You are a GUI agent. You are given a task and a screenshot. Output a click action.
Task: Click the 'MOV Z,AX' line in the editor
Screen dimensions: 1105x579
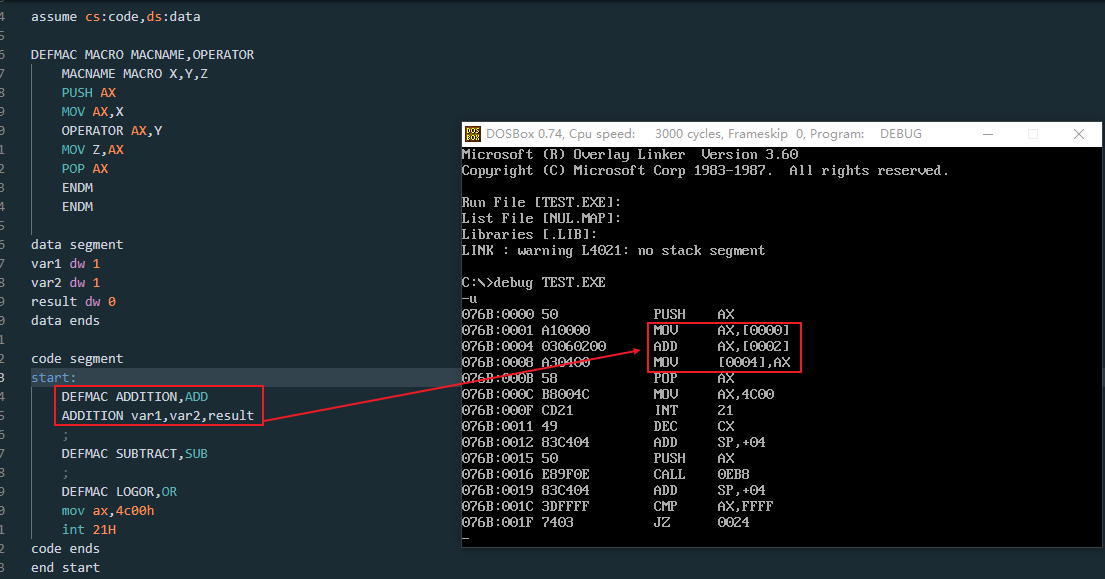(x=92, y=149)
